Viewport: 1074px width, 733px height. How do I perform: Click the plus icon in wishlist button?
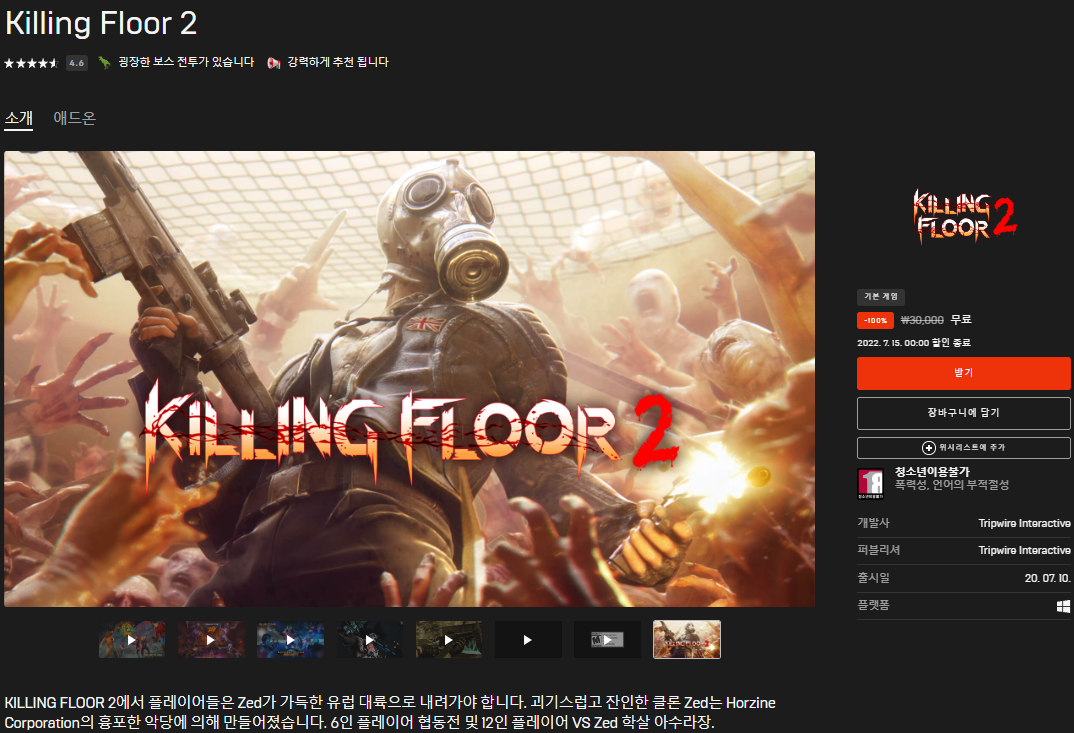(929, 447)
